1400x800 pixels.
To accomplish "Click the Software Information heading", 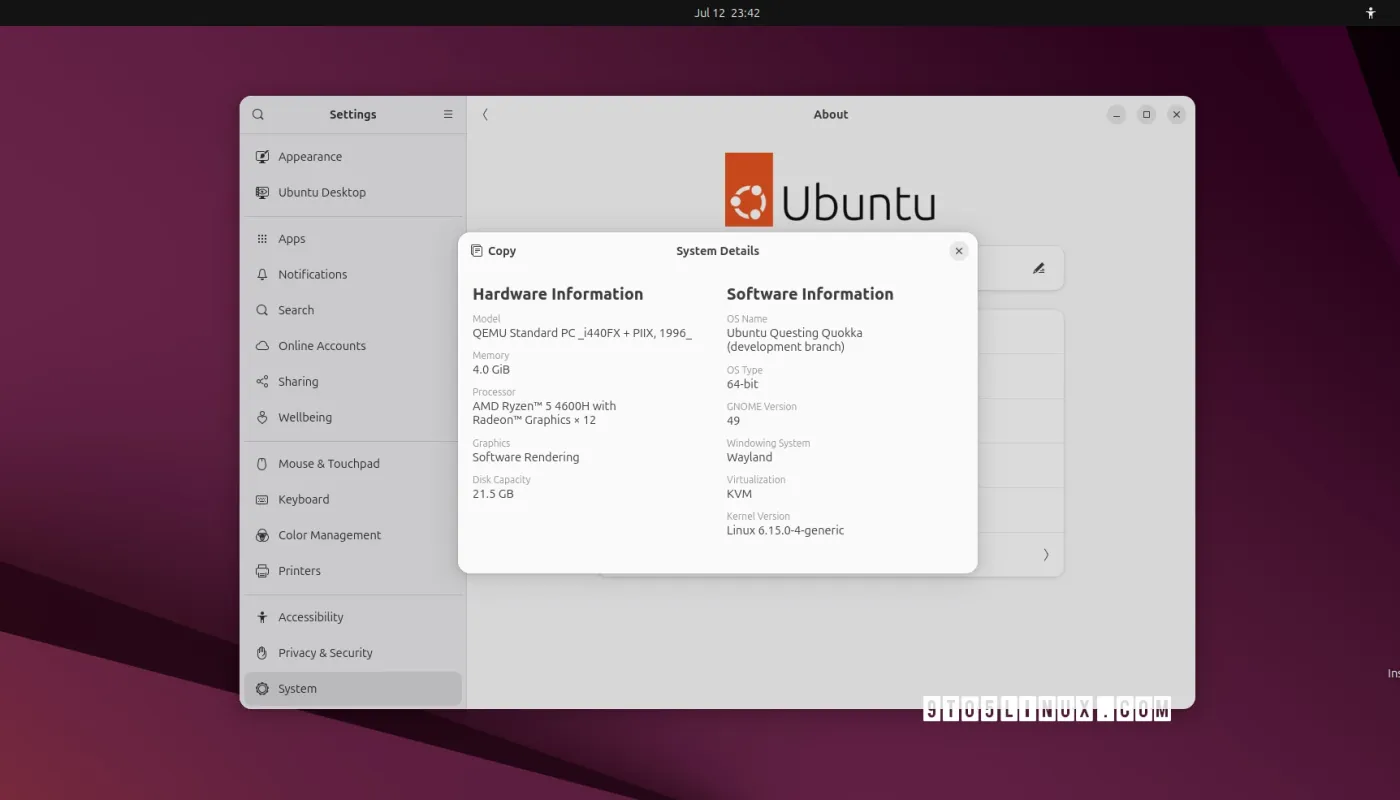I will coord(810,294).
